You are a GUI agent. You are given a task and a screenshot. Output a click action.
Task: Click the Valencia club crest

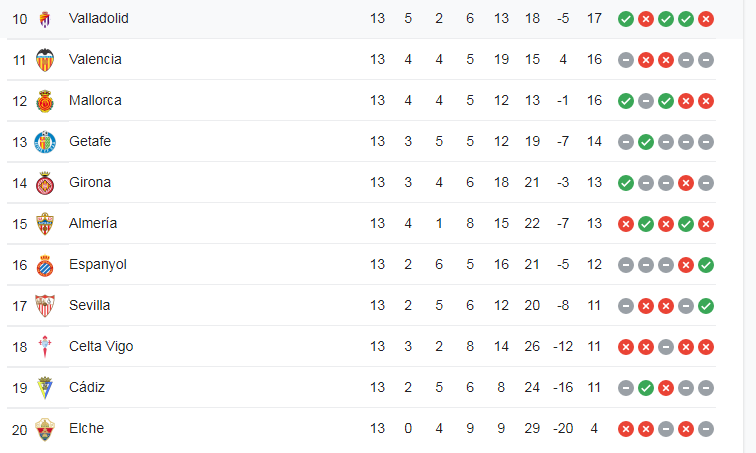(x=45, y=60)
